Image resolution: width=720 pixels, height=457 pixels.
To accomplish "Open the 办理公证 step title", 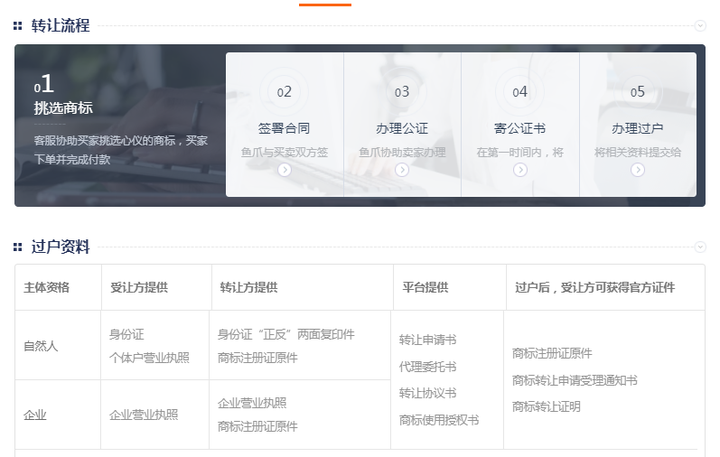I will pos(402,128).
